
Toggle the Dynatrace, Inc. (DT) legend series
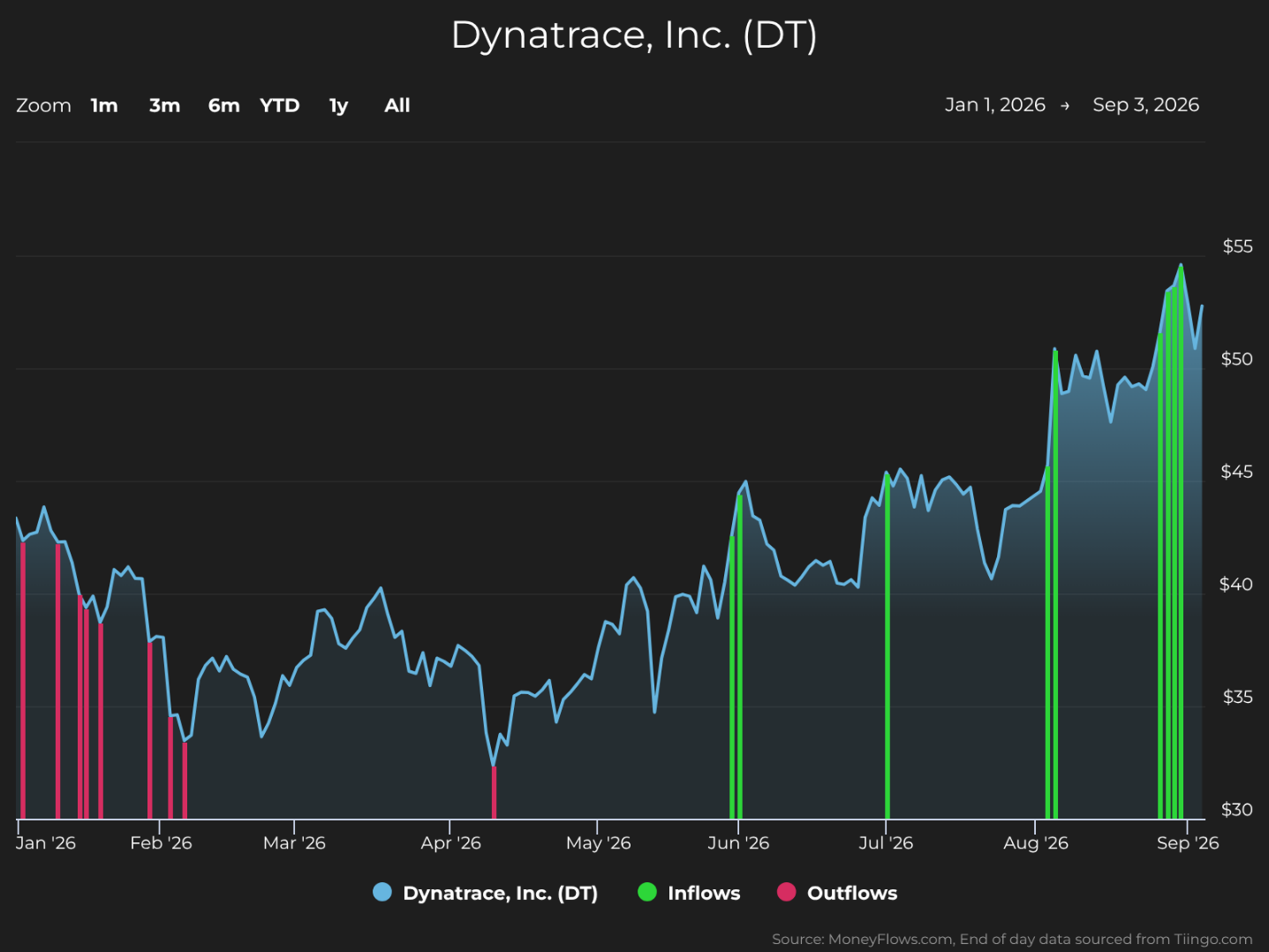(x=486, y=893)
